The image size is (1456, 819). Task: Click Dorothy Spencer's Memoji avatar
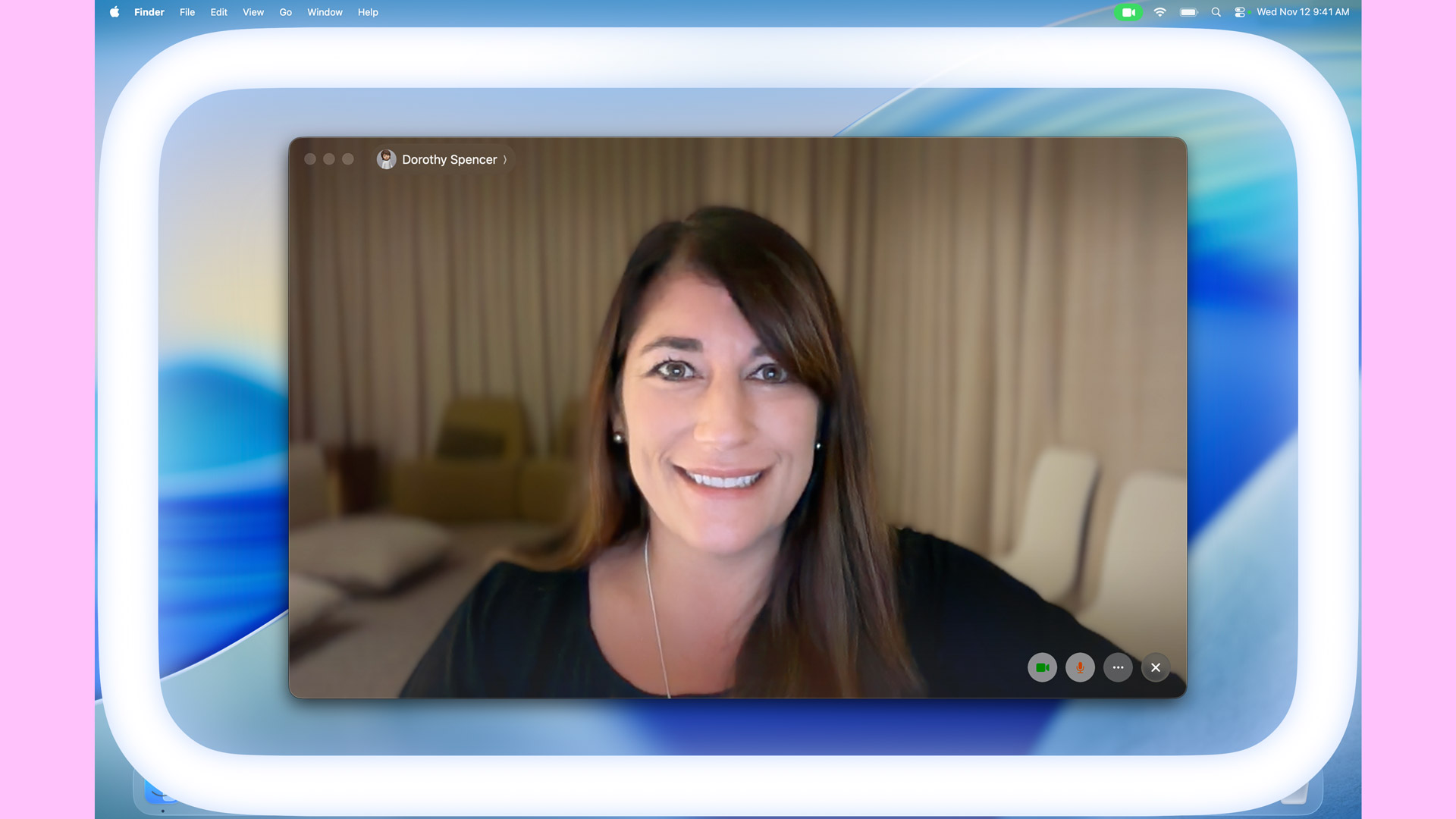[x=387, y=159]
